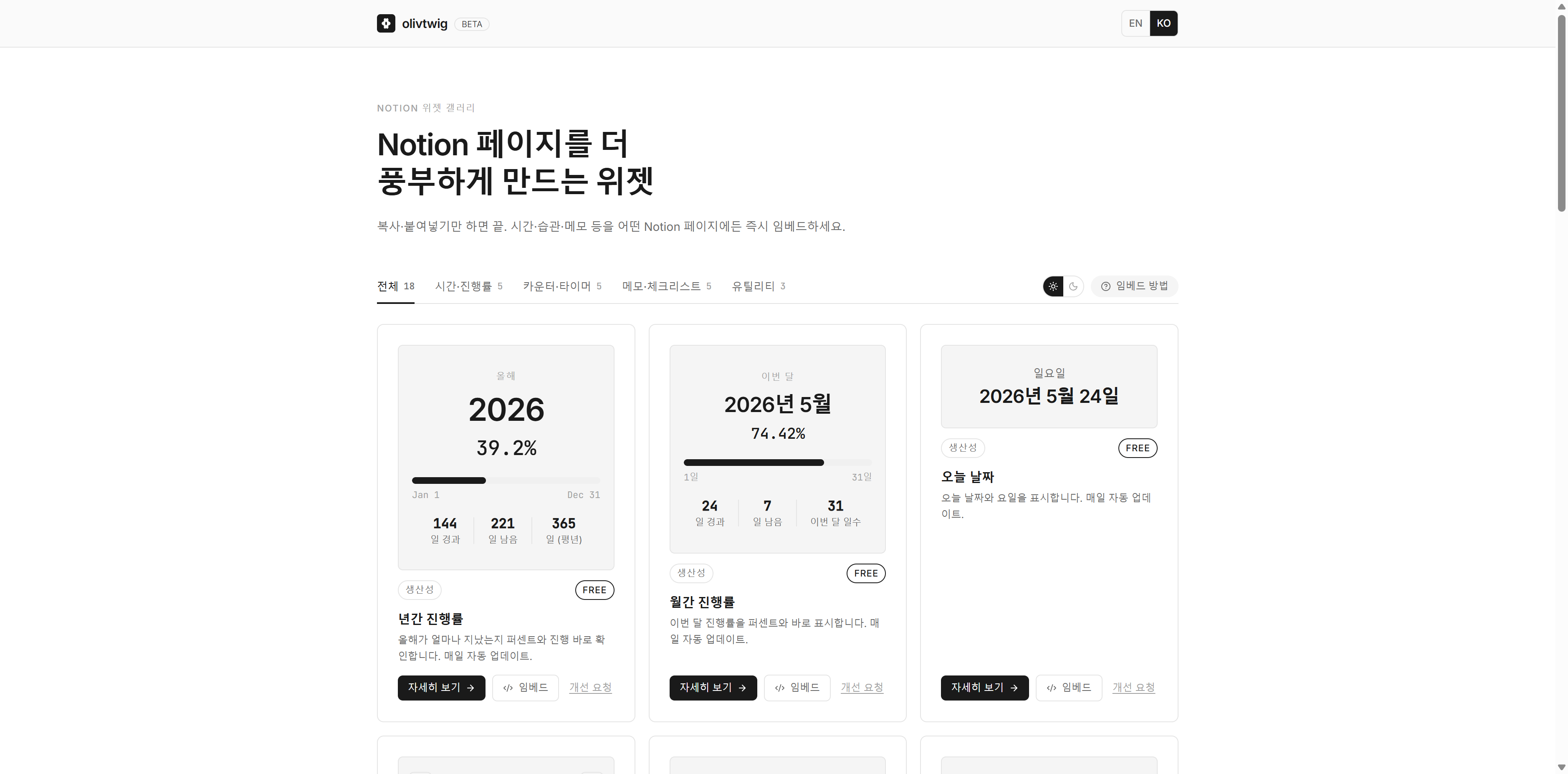Switch to light theme sun icon

1053,286
